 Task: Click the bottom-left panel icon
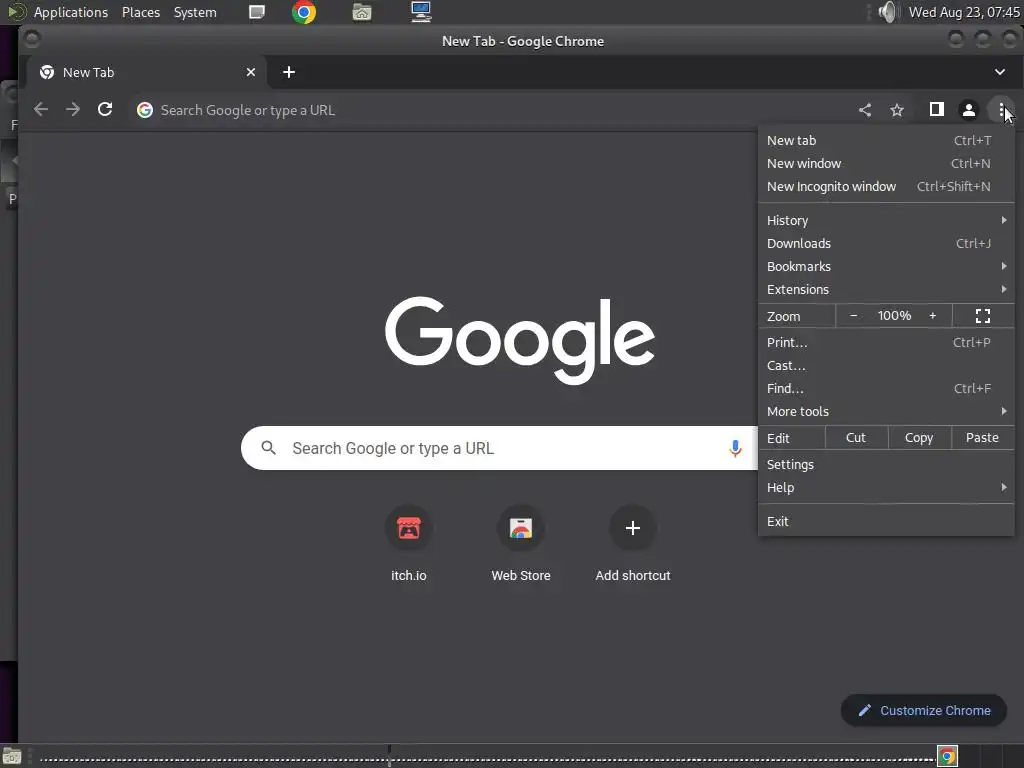coord(12,756)
